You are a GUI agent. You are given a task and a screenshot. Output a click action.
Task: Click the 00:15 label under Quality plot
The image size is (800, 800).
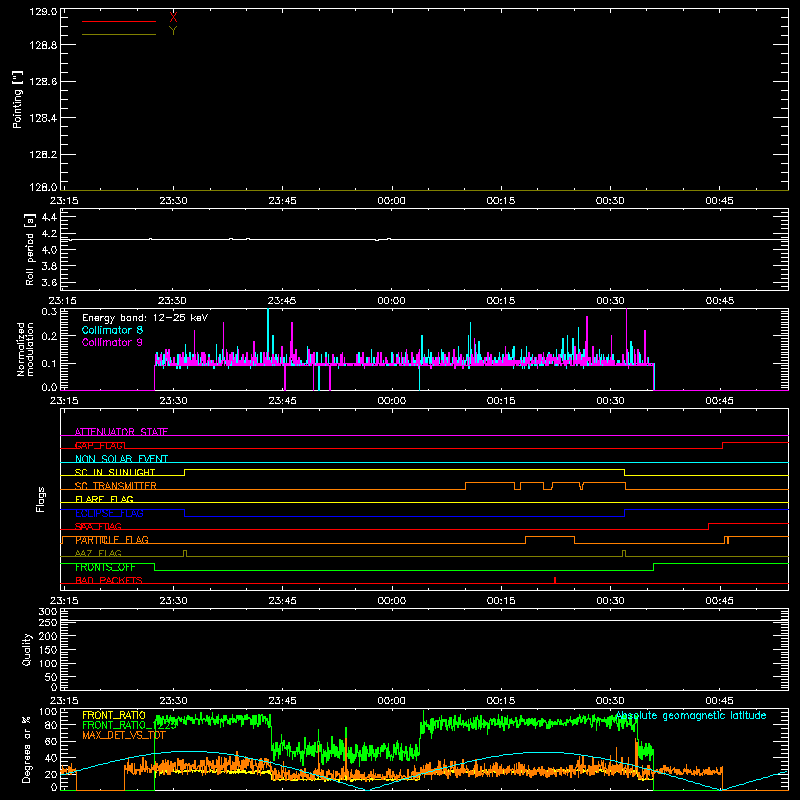click(x=501, y=701)
